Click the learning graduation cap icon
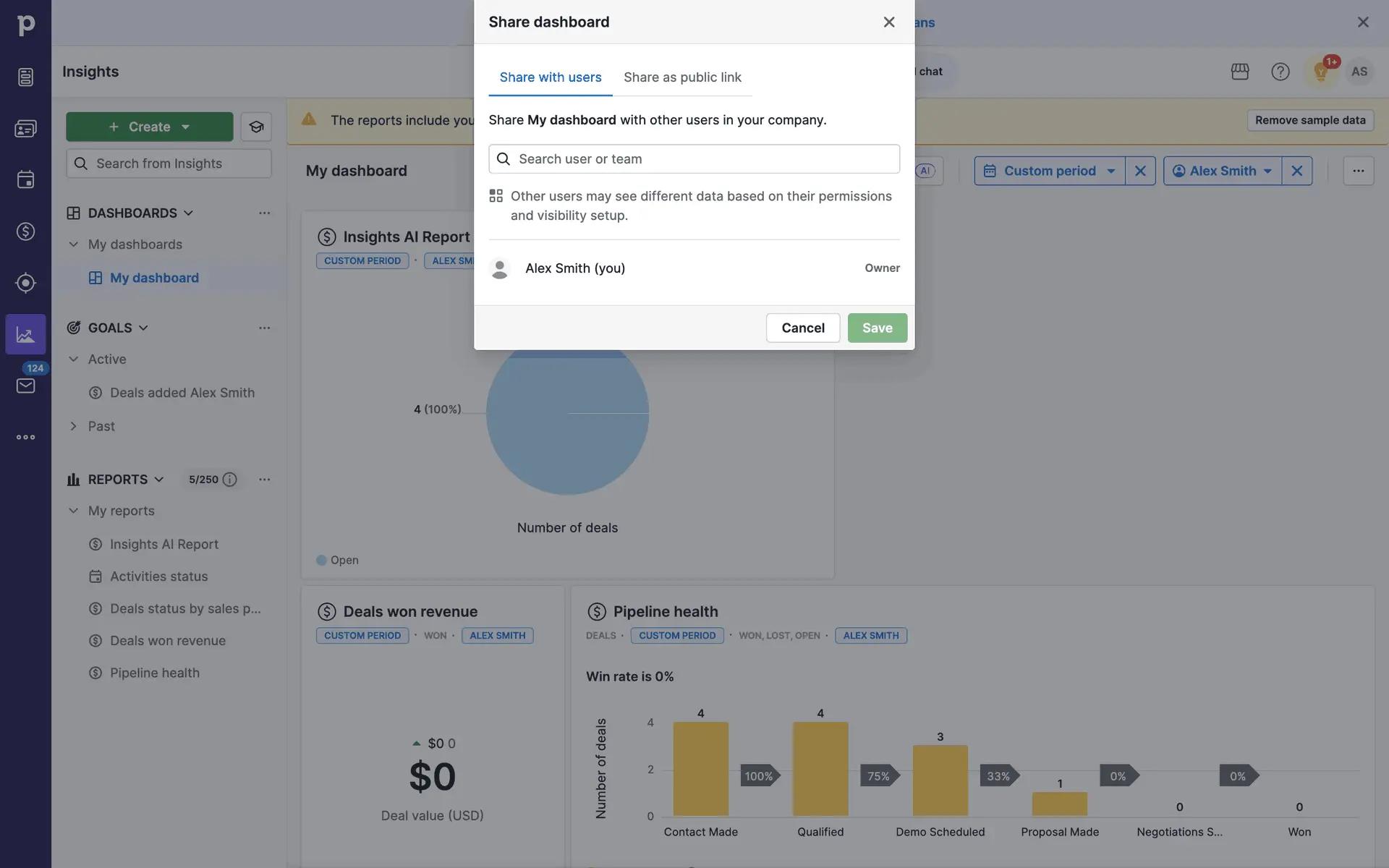 [256, 127]
